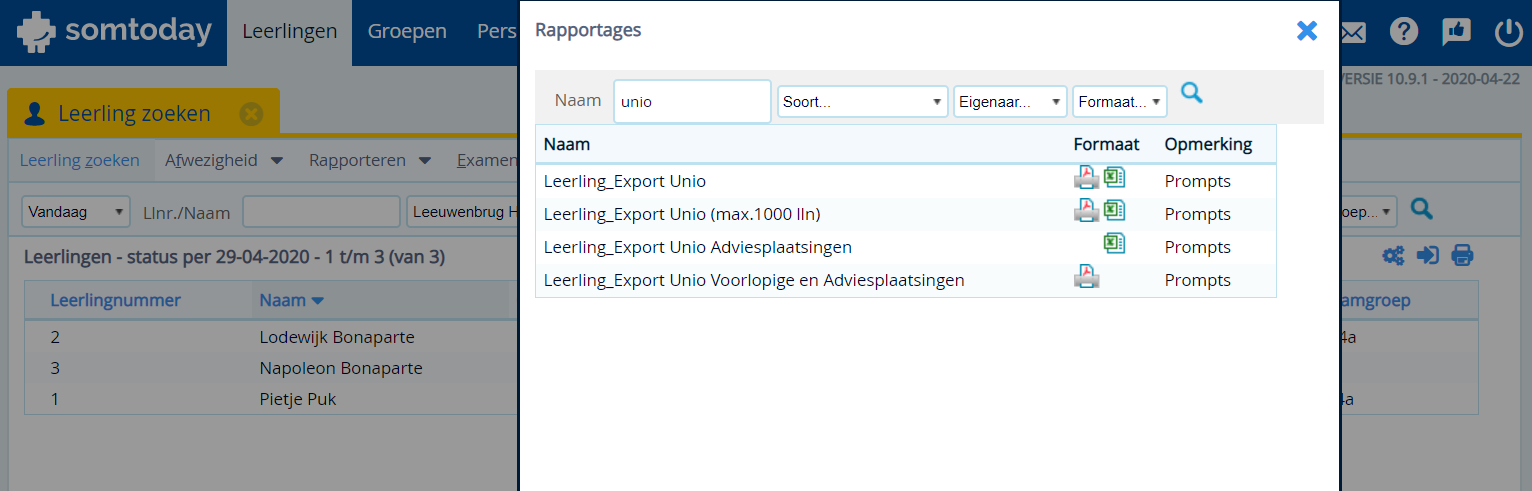Click the export arrow icon above table

[x=1428, y=256]
